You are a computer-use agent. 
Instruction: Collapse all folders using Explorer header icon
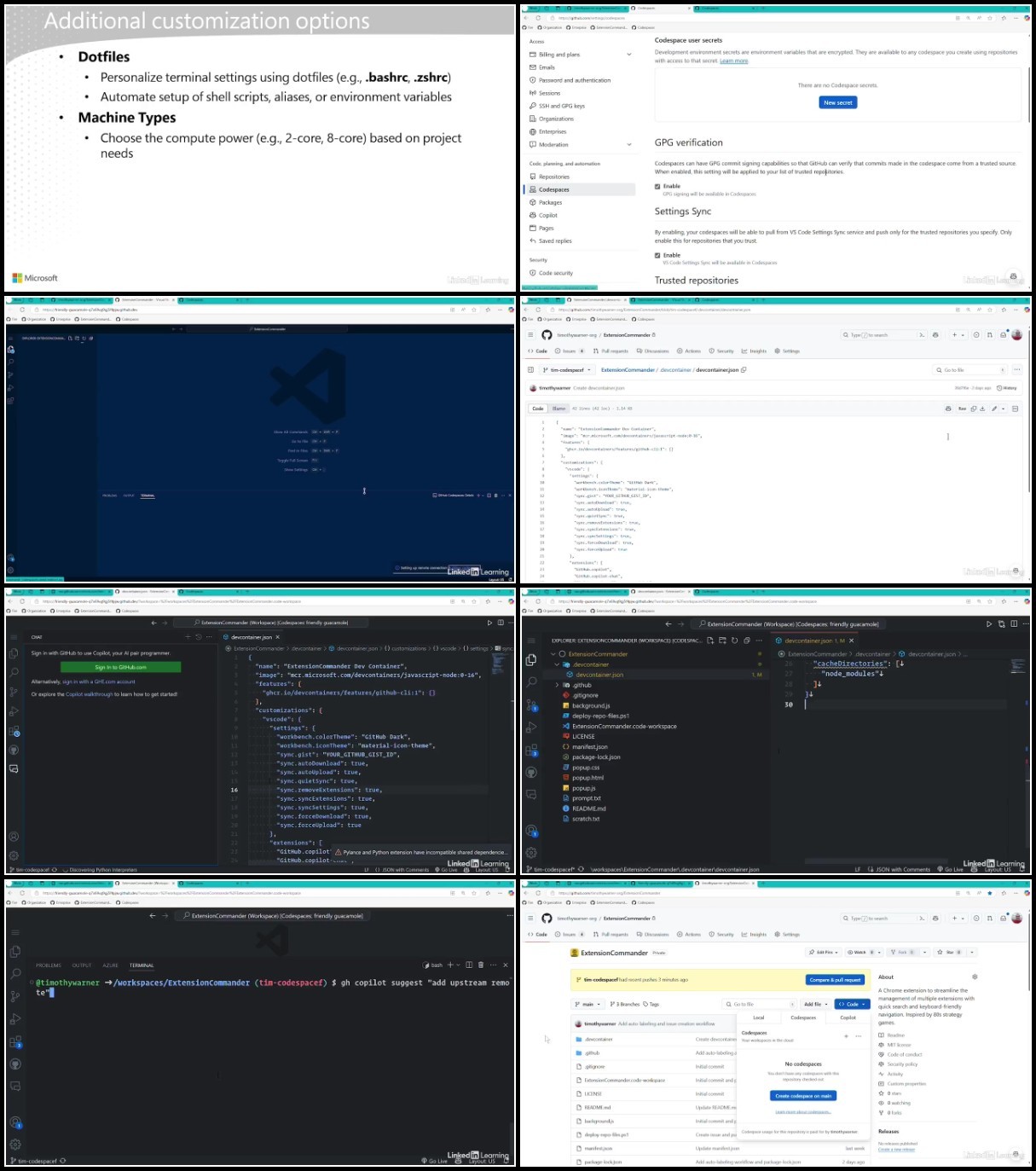[746, 640]
